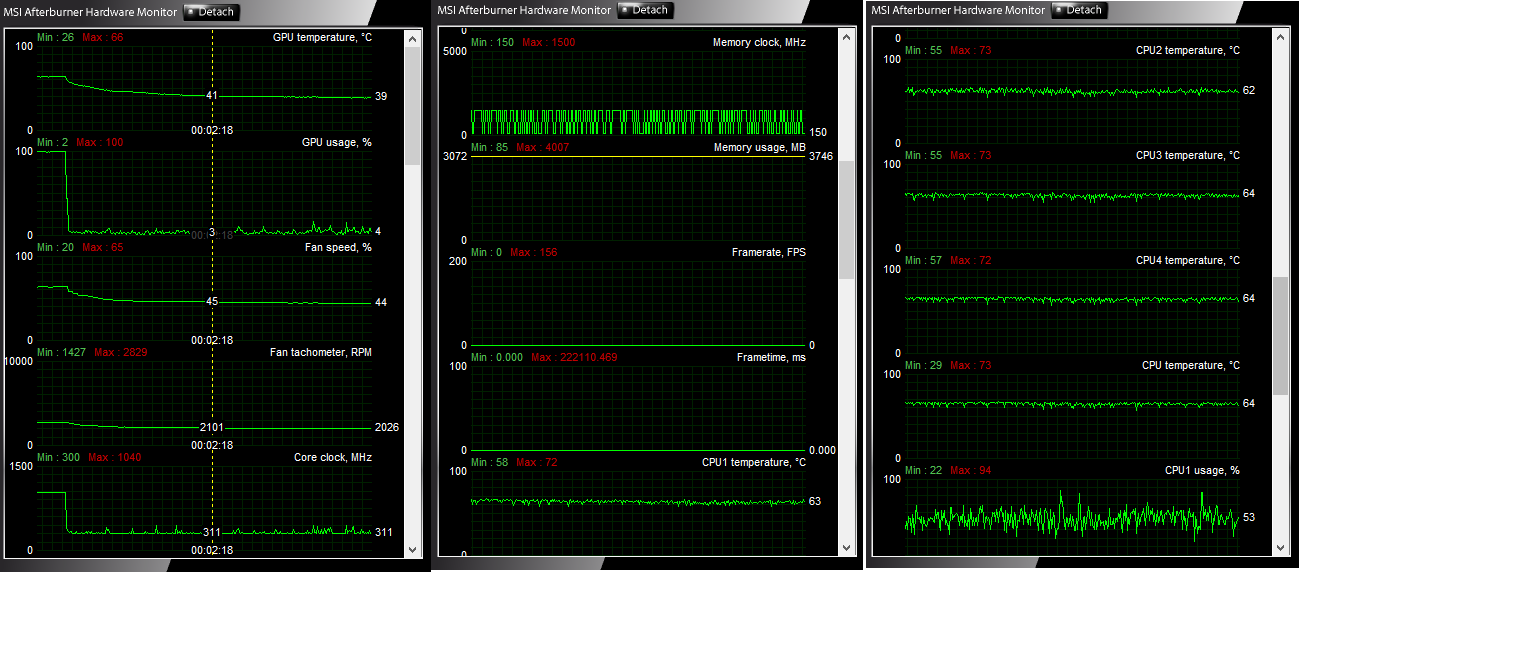Click the Max : 1500 memory clock value

coord(548,42)
